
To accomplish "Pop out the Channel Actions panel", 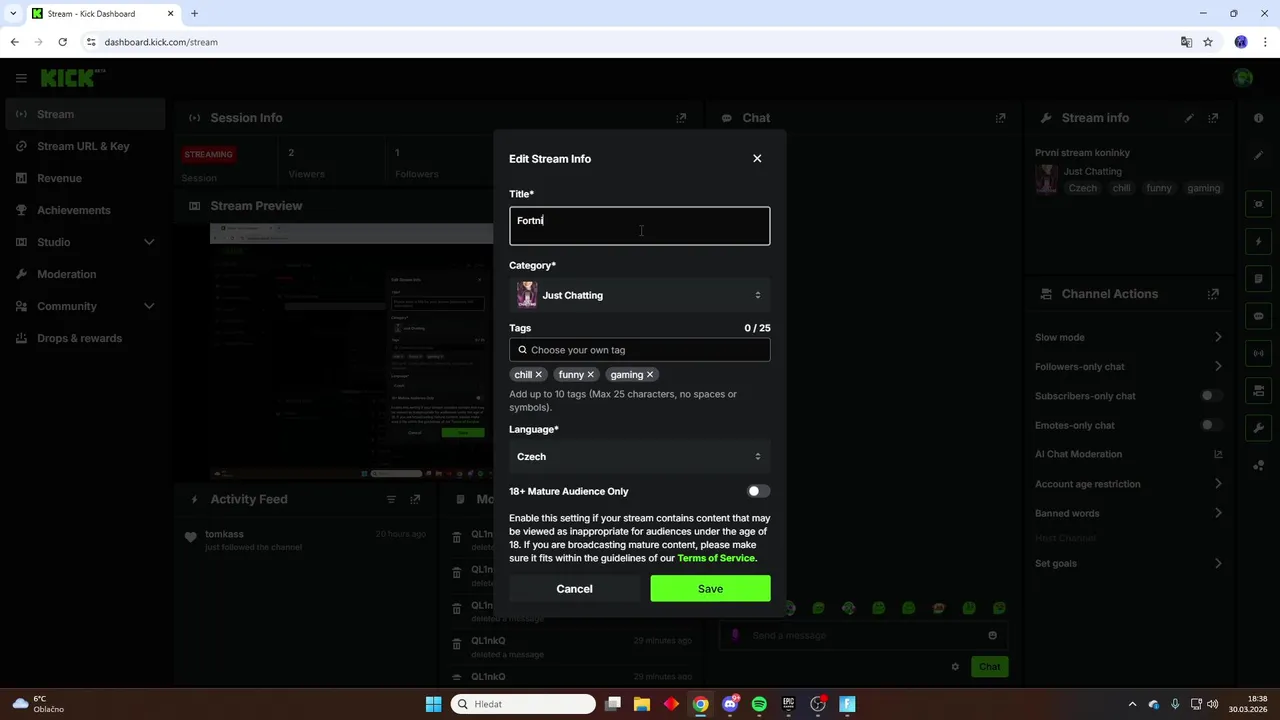I will [1213, 294].
